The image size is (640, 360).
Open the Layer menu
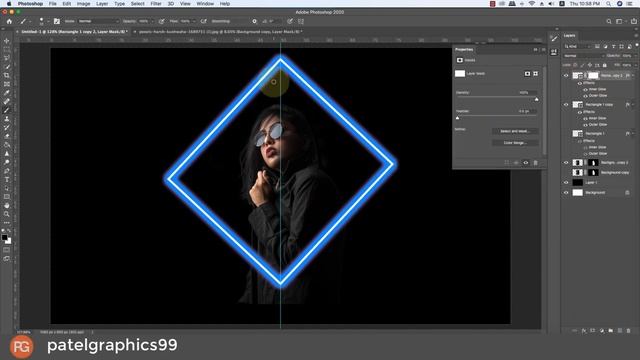[x=102, y=4]
